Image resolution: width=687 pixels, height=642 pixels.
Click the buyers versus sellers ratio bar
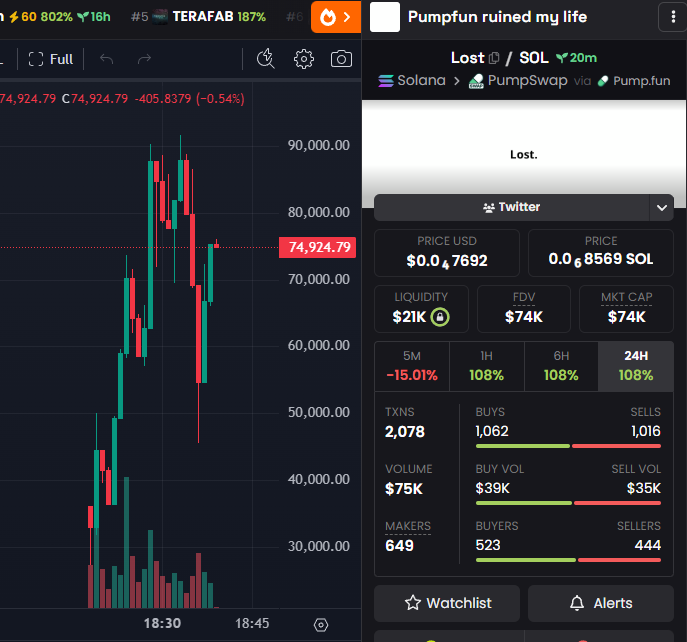click(x=568, y=560)
